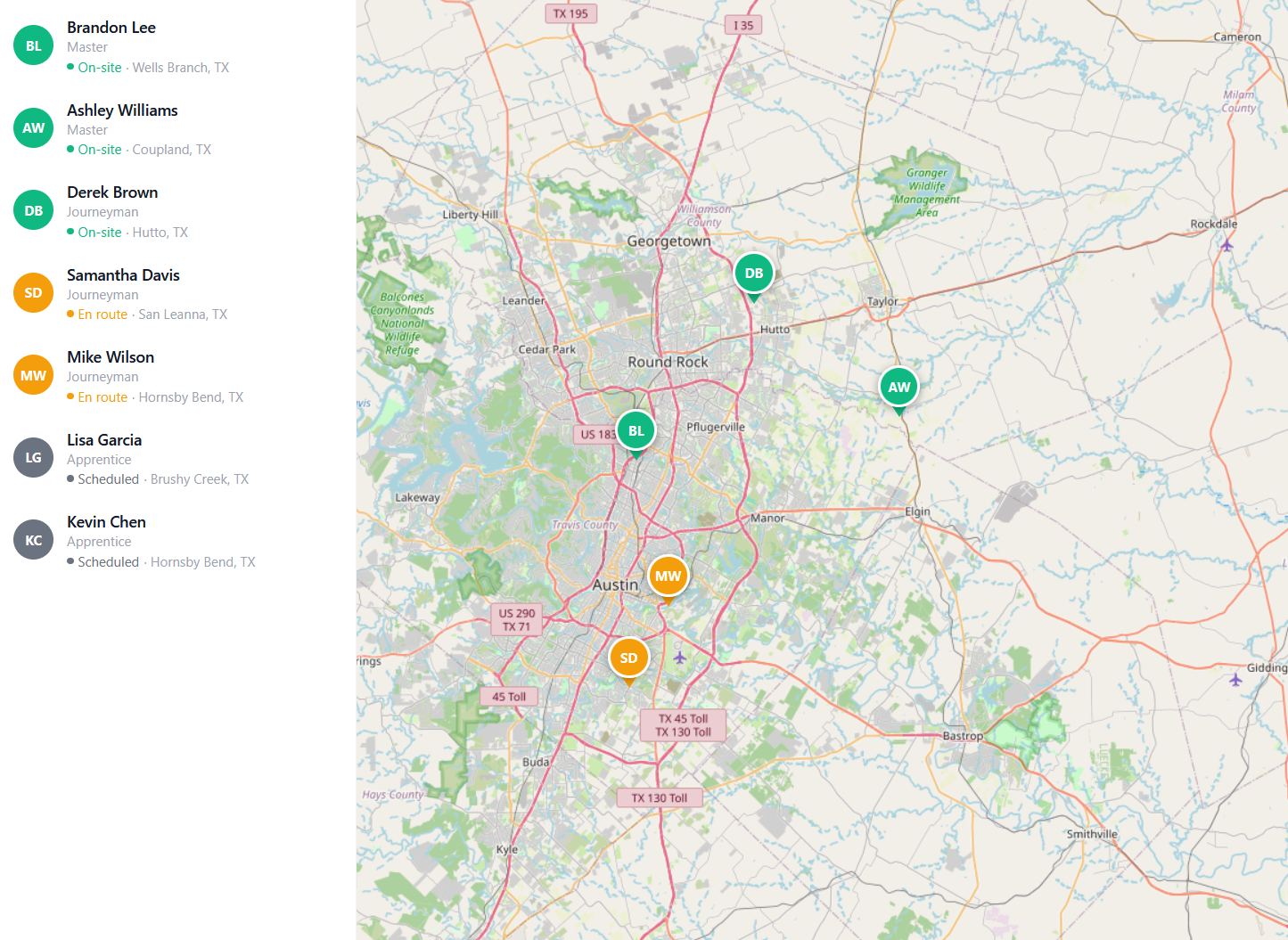Click the SD avatar for Samantha Davis
The image size is (1288, 940).
click(x=33, y=293)
